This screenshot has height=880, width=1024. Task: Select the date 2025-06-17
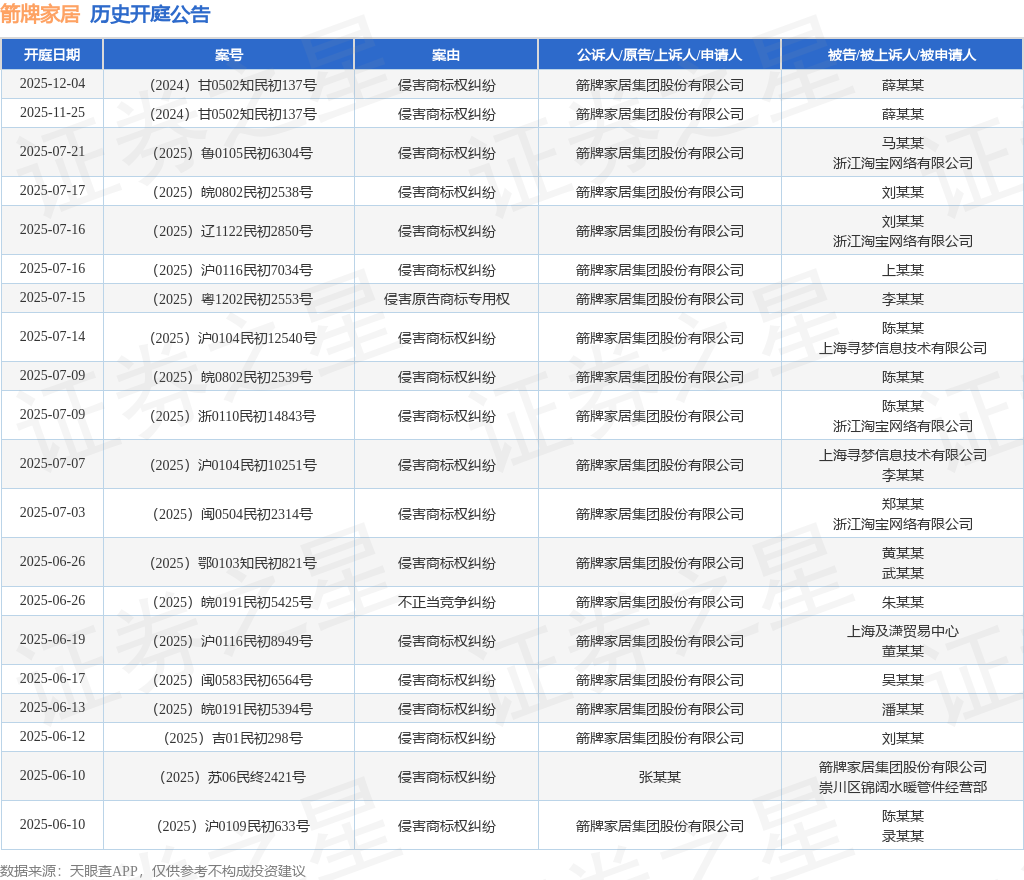(x=52, y=679)
